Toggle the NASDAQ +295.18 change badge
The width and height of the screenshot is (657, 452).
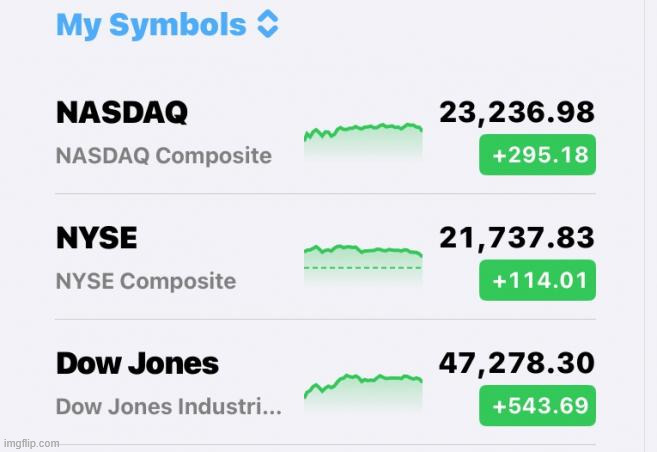537,155
